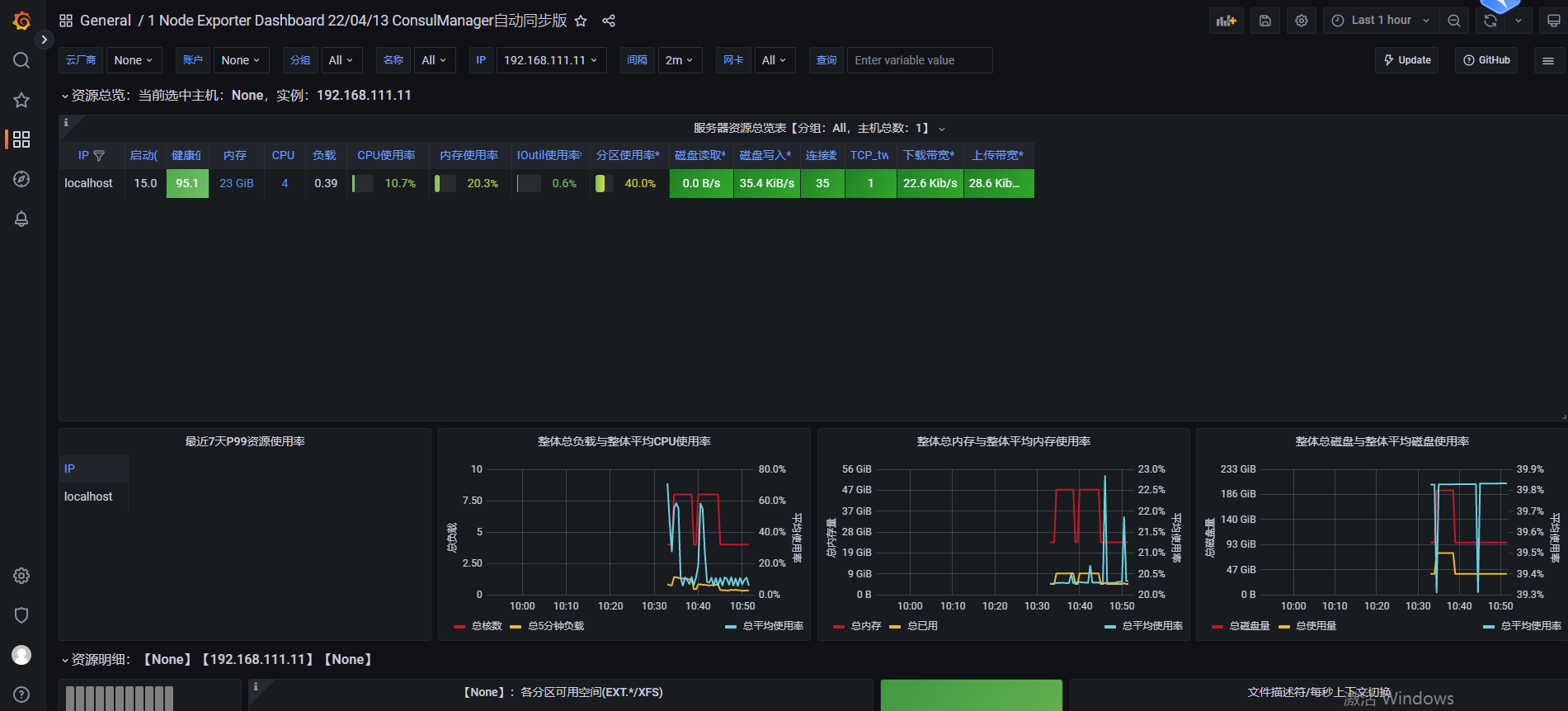Open the 服务器资源总览表 panel title menu
The height and width of the screenshot is (711, 1568).
pos(819,128)
